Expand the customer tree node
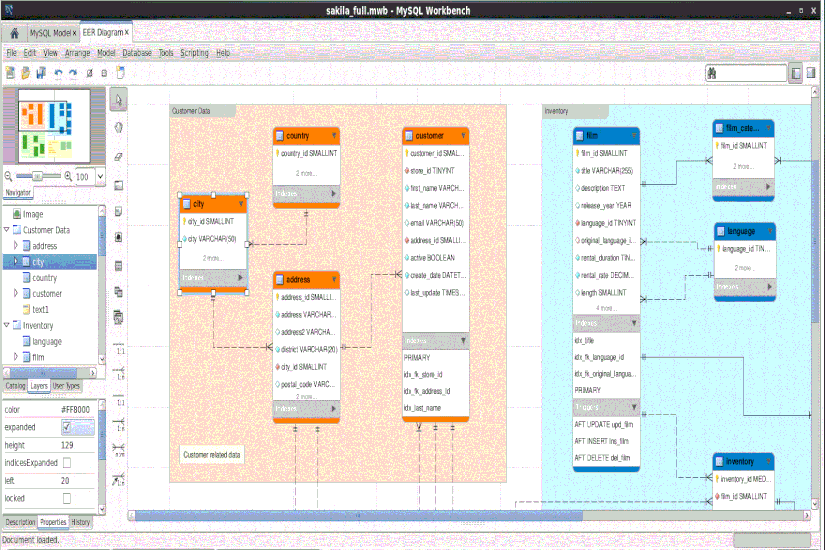This screenshot has width=825, height=550. tap(16, 293)
